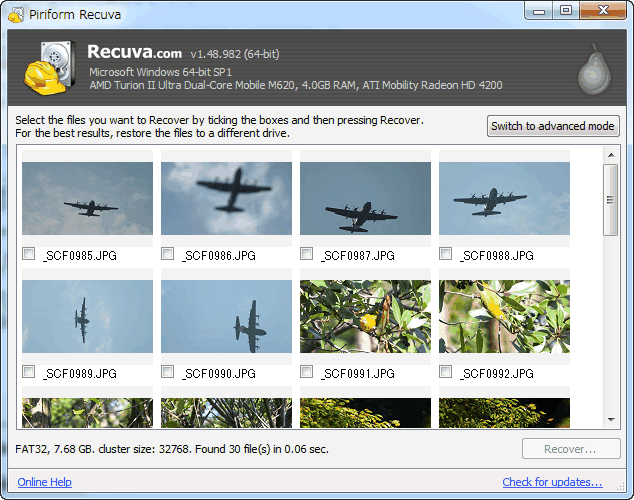Click the _SCF0991.JPG file name

358,373
